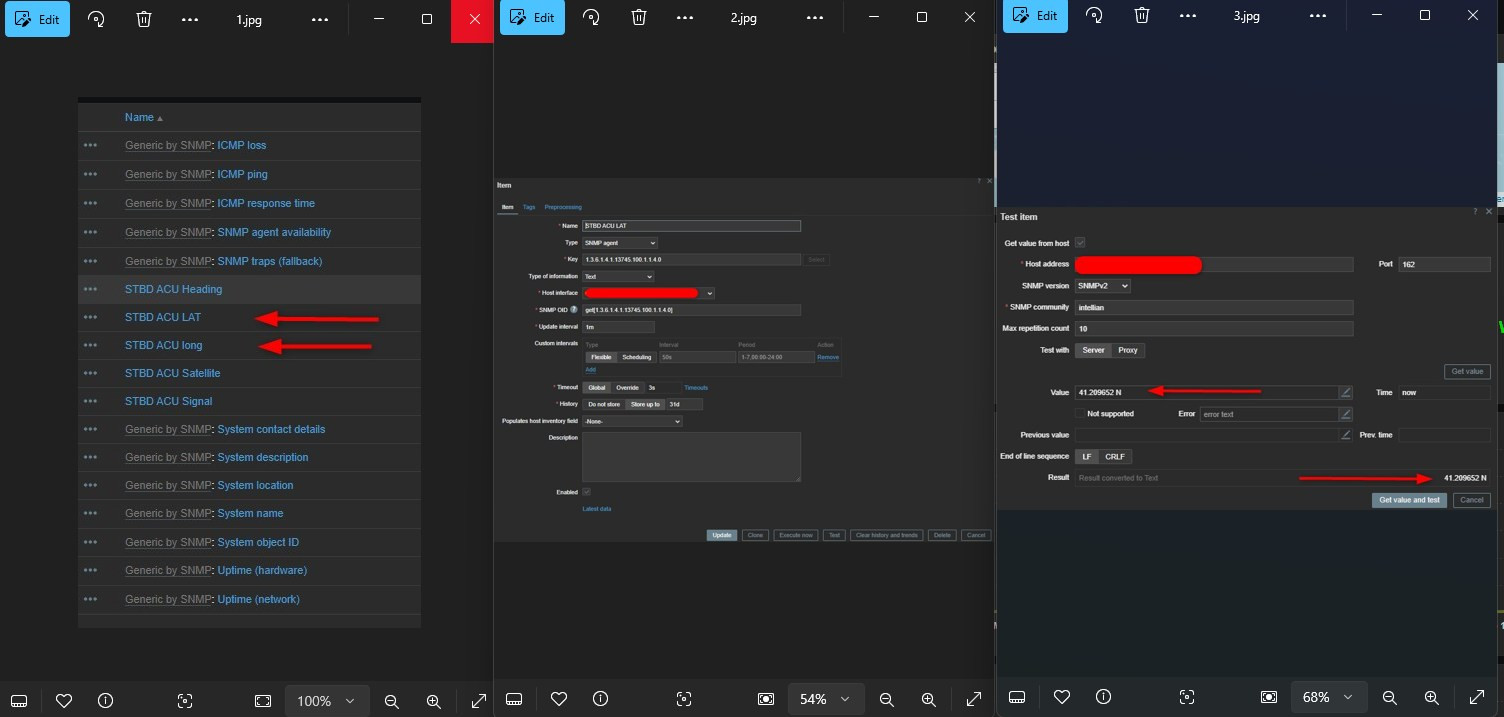This screenshot has width=1504, height=717.
Task: Enter full screen in the 2.jpg window
Action: pos(974,699)
